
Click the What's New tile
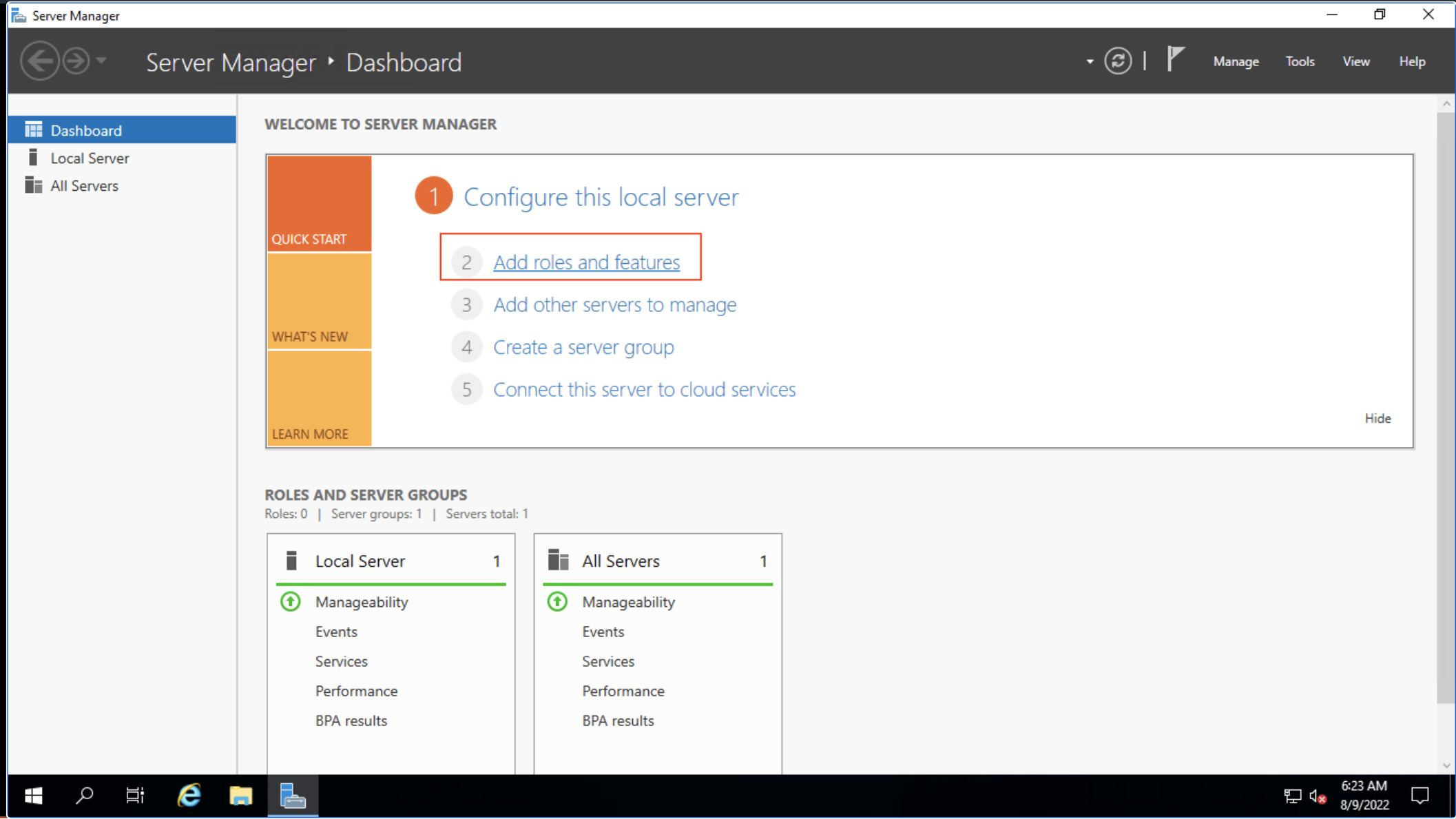pyautogui.click(x=319, y=301)
